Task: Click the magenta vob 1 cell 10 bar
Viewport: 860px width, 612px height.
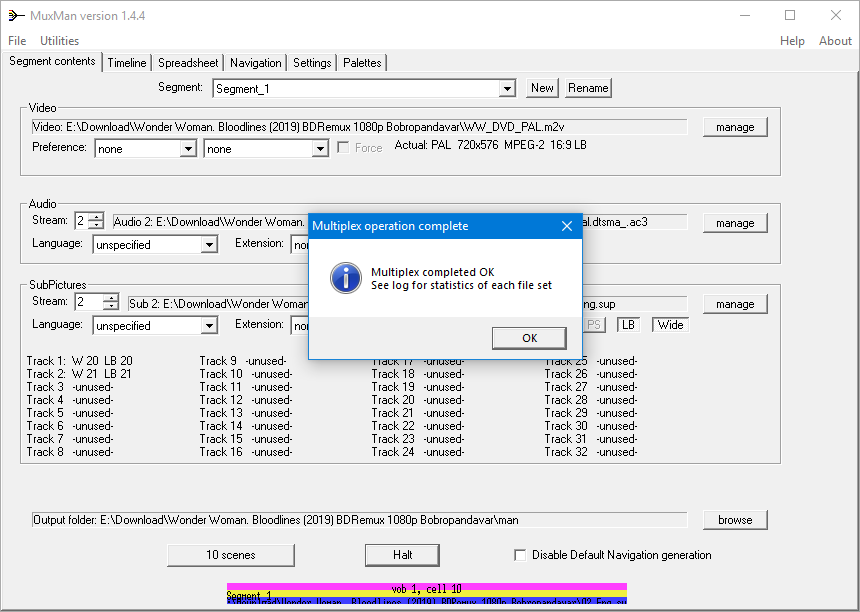Action: pos(427,588)
